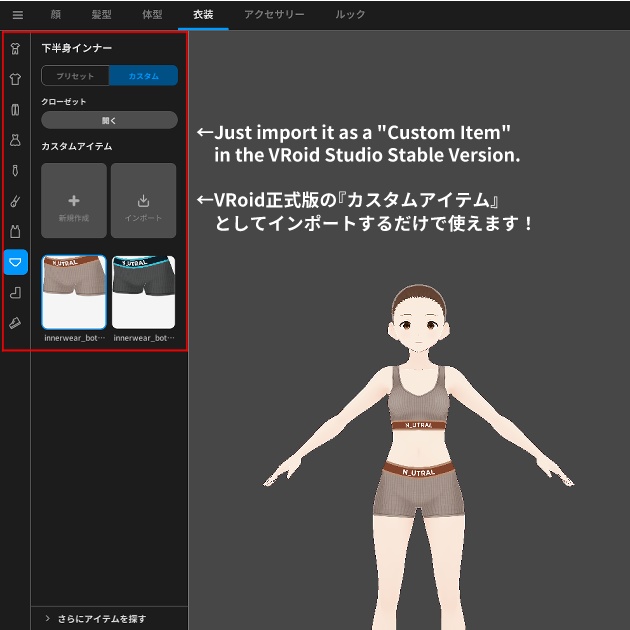Open the hamburger menu
Viewport: 630px width, 630px height.
point(17,15)
